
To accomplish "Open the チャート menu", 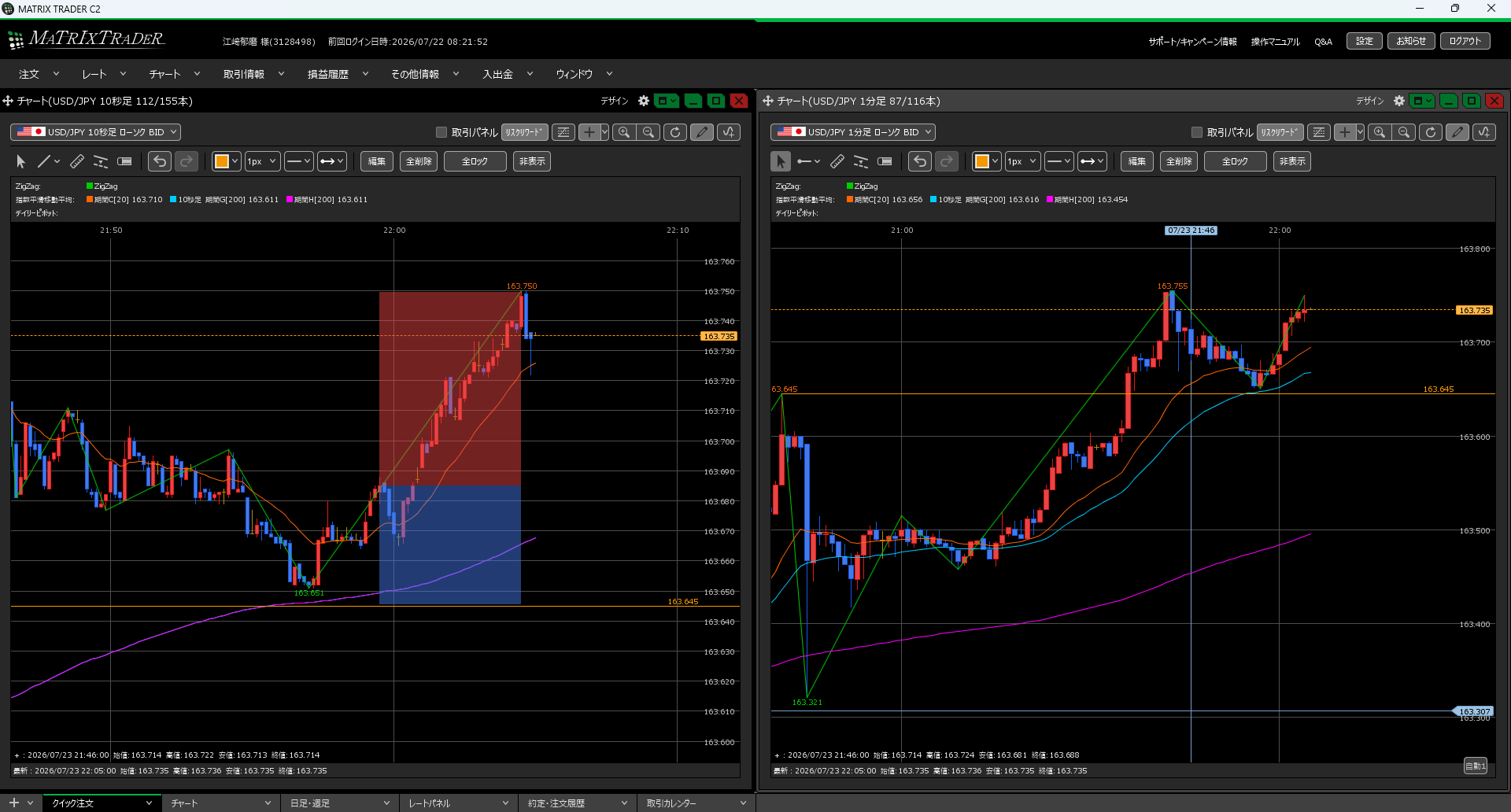I will [x=174, y=74].
